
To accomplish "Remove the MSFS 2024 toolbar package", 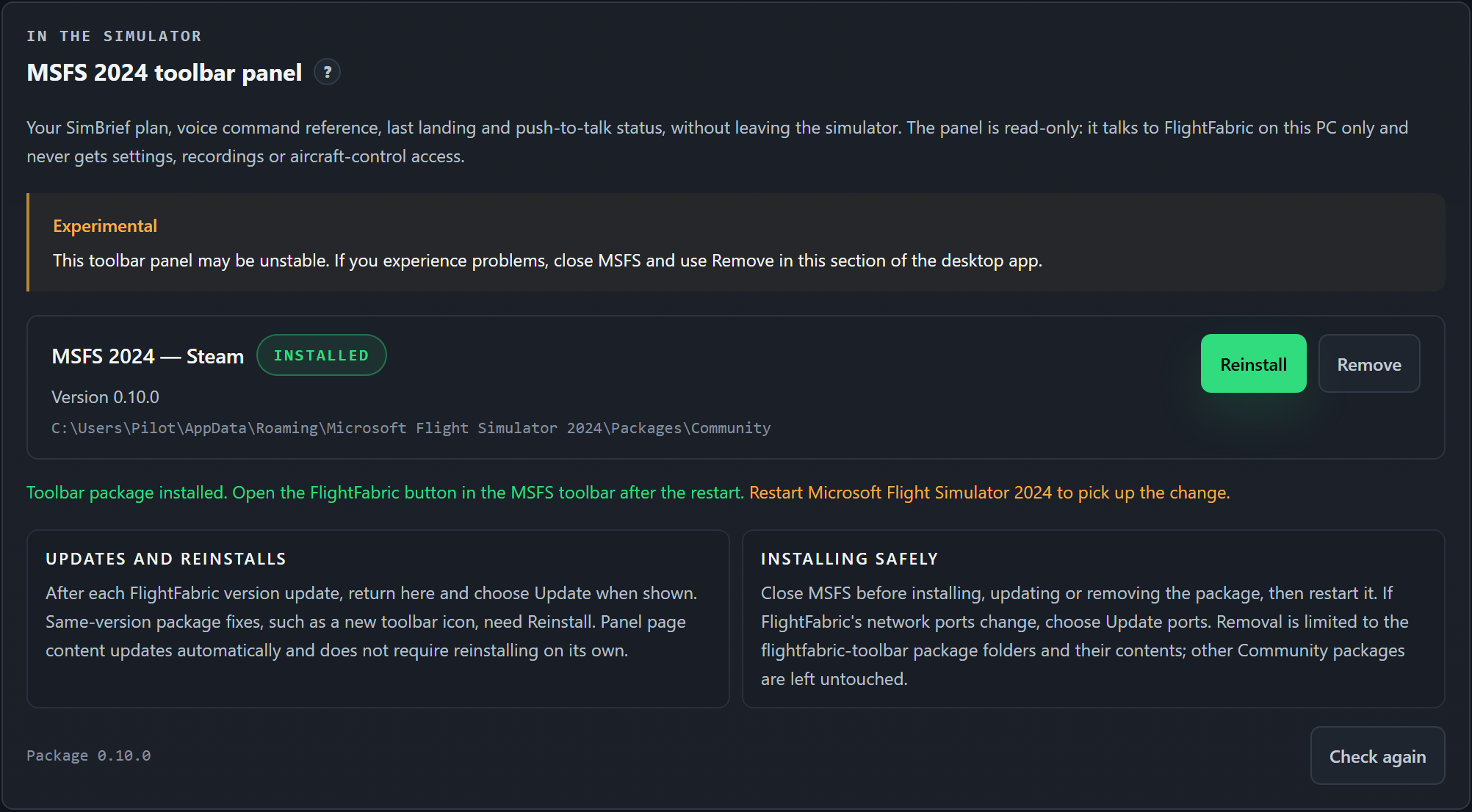I will 1369,363.
